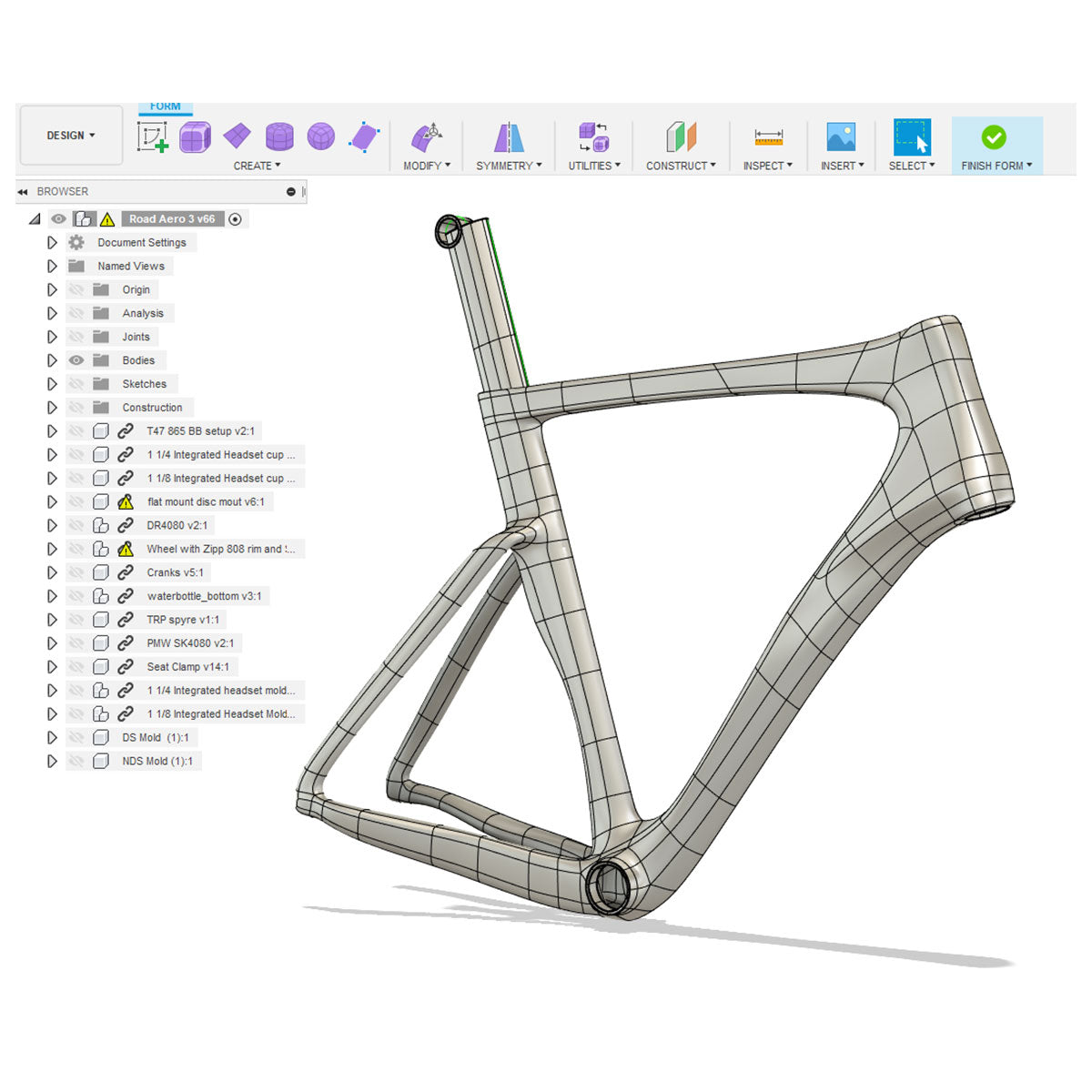Show the DR4080 v2:1 component

coord(76,525)
